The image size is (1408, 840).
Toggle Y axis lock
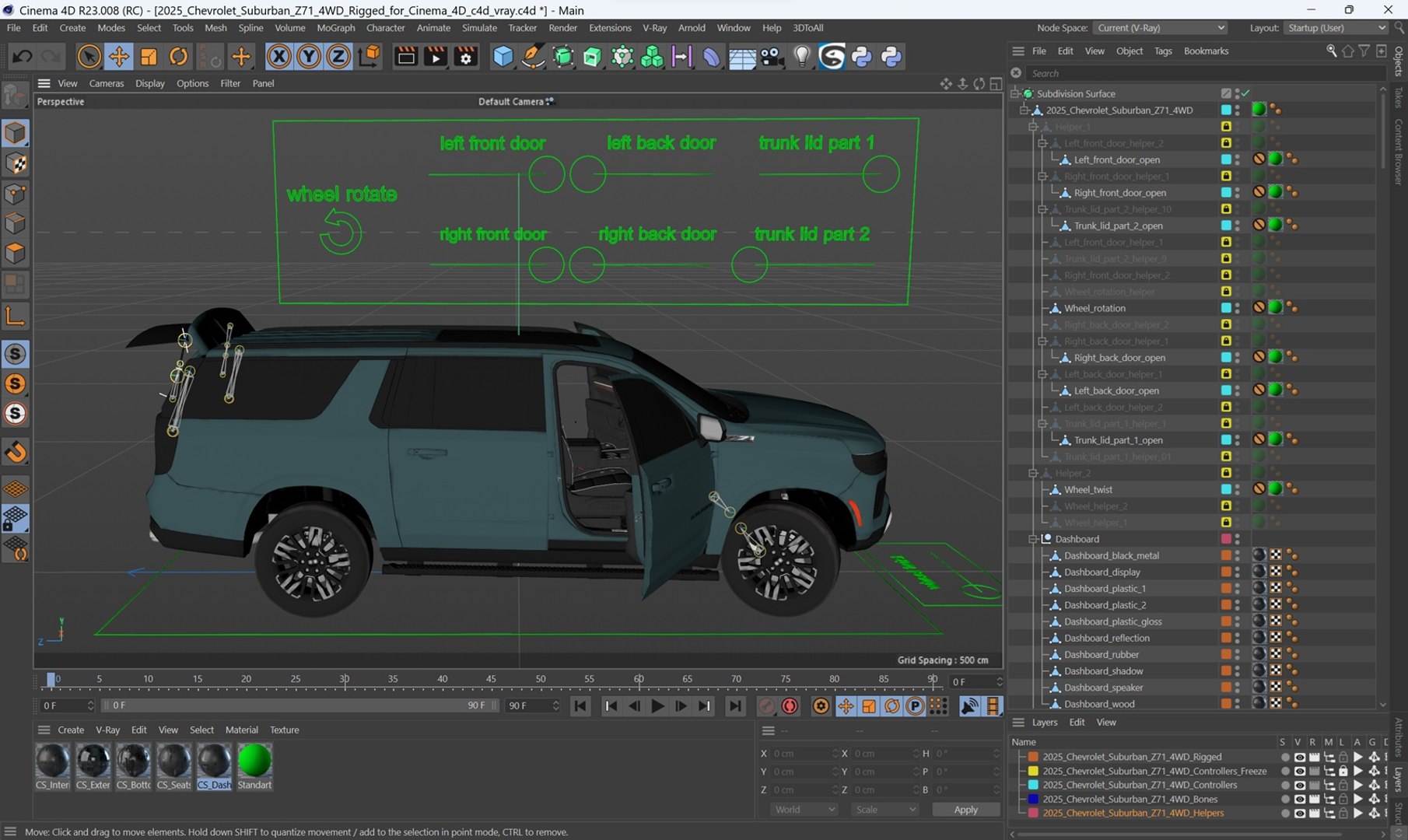(x=309, y=56)
